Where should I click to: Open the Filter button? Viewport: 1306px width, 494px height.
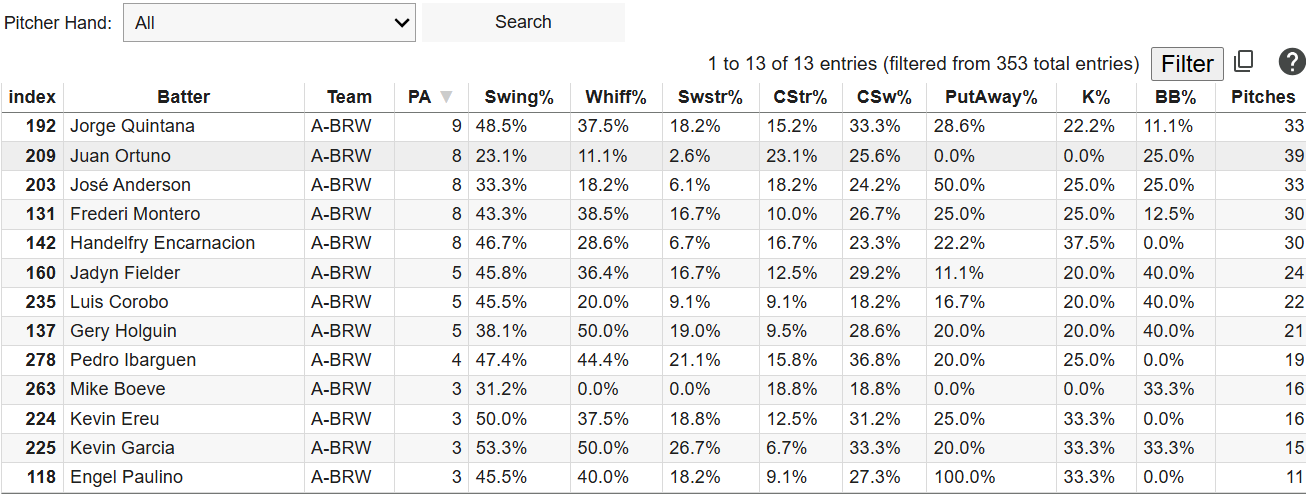[x=1187, y=64]
